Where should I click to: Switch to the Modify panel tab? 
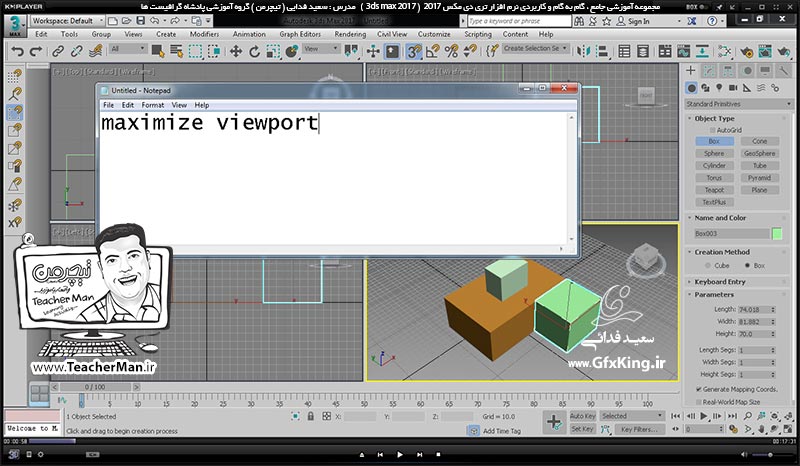click(709, 71)
